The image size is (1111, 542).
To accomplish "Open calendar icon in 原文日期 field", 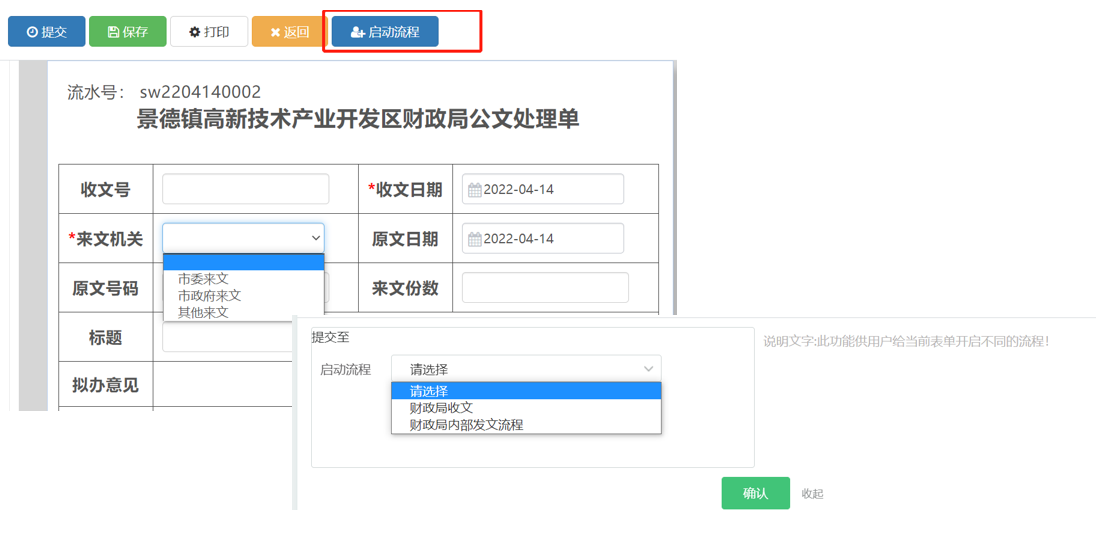I will click(475, 239).
